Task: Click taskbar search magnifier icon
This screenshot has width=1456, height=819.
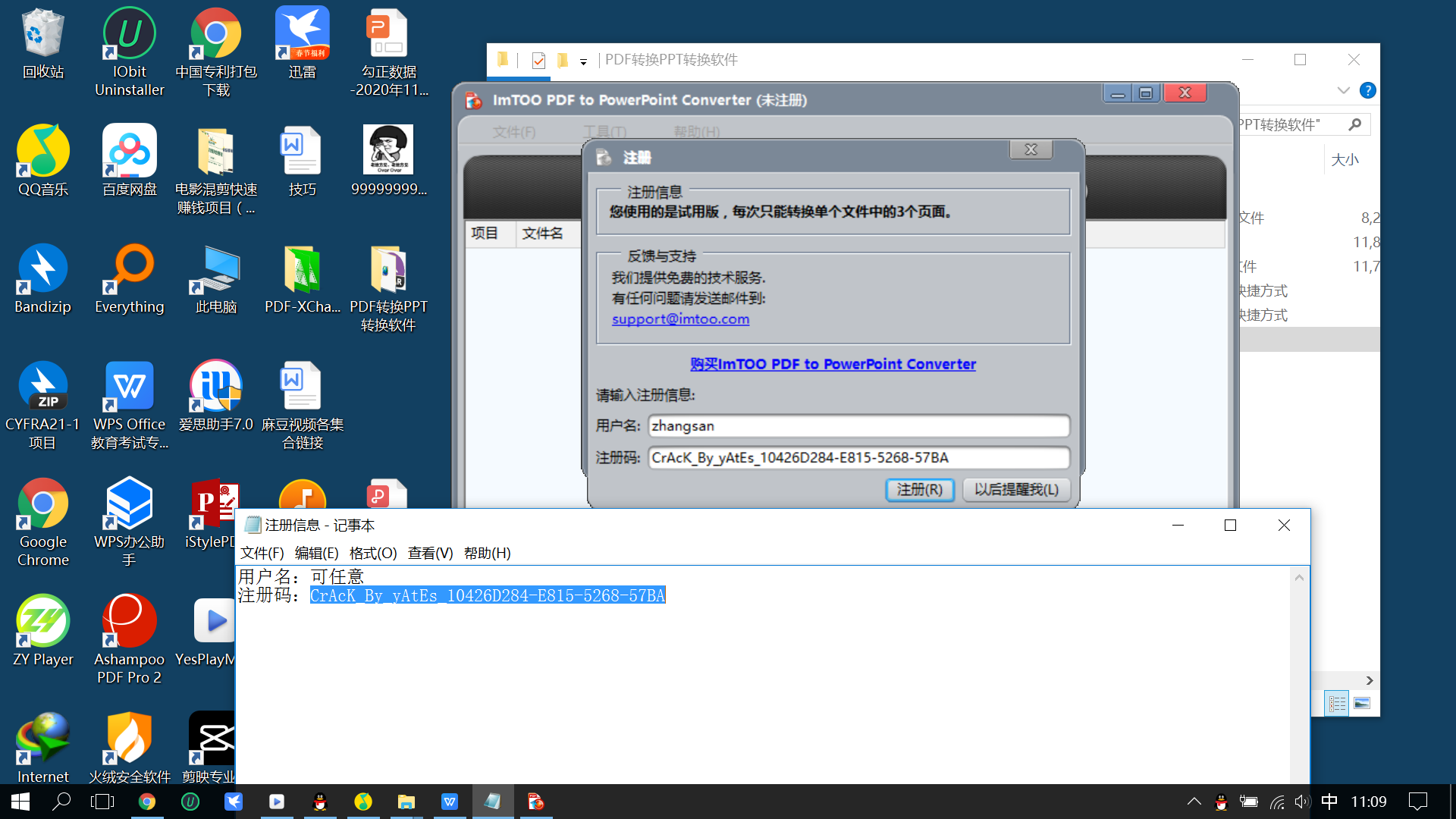Action: pyautogui.click(x=61, y=802)
